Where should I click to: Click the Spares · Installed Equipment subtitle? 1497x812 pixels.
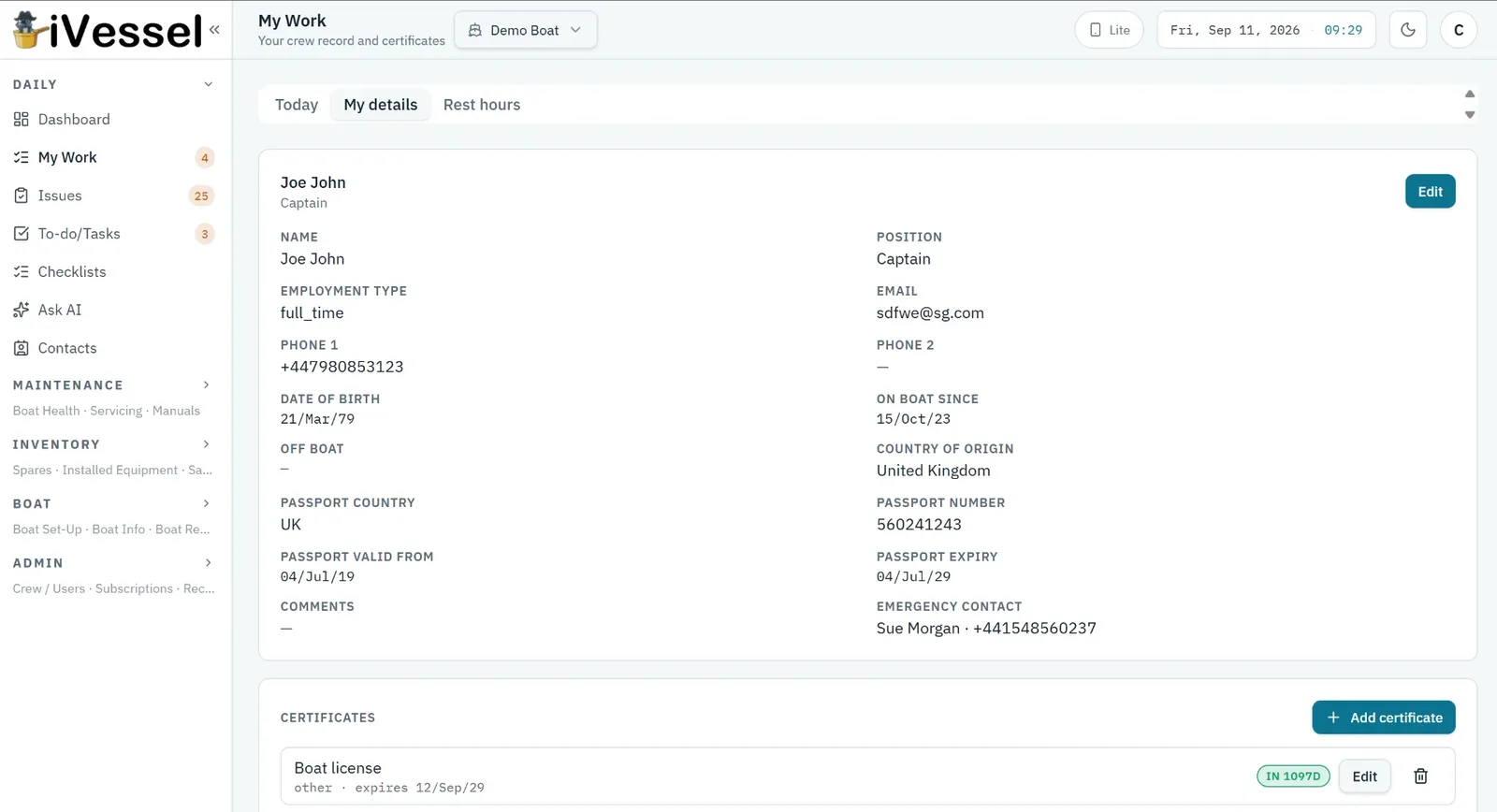pos(112,470)
